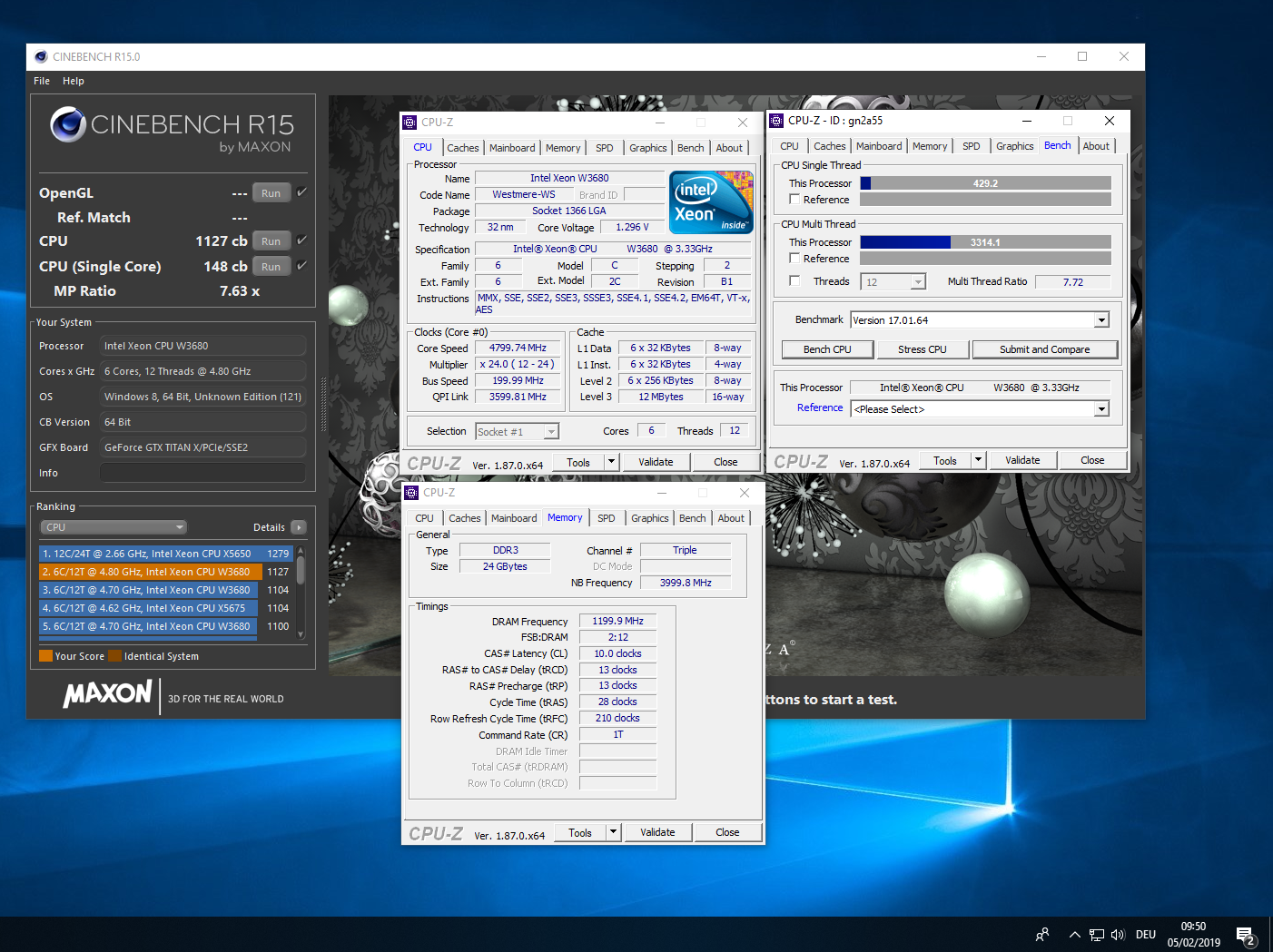Viewport: 1273px width, 952px height.
Task: Click Tools button in CPU-Z Bench window
Action: tap(945, 460)
